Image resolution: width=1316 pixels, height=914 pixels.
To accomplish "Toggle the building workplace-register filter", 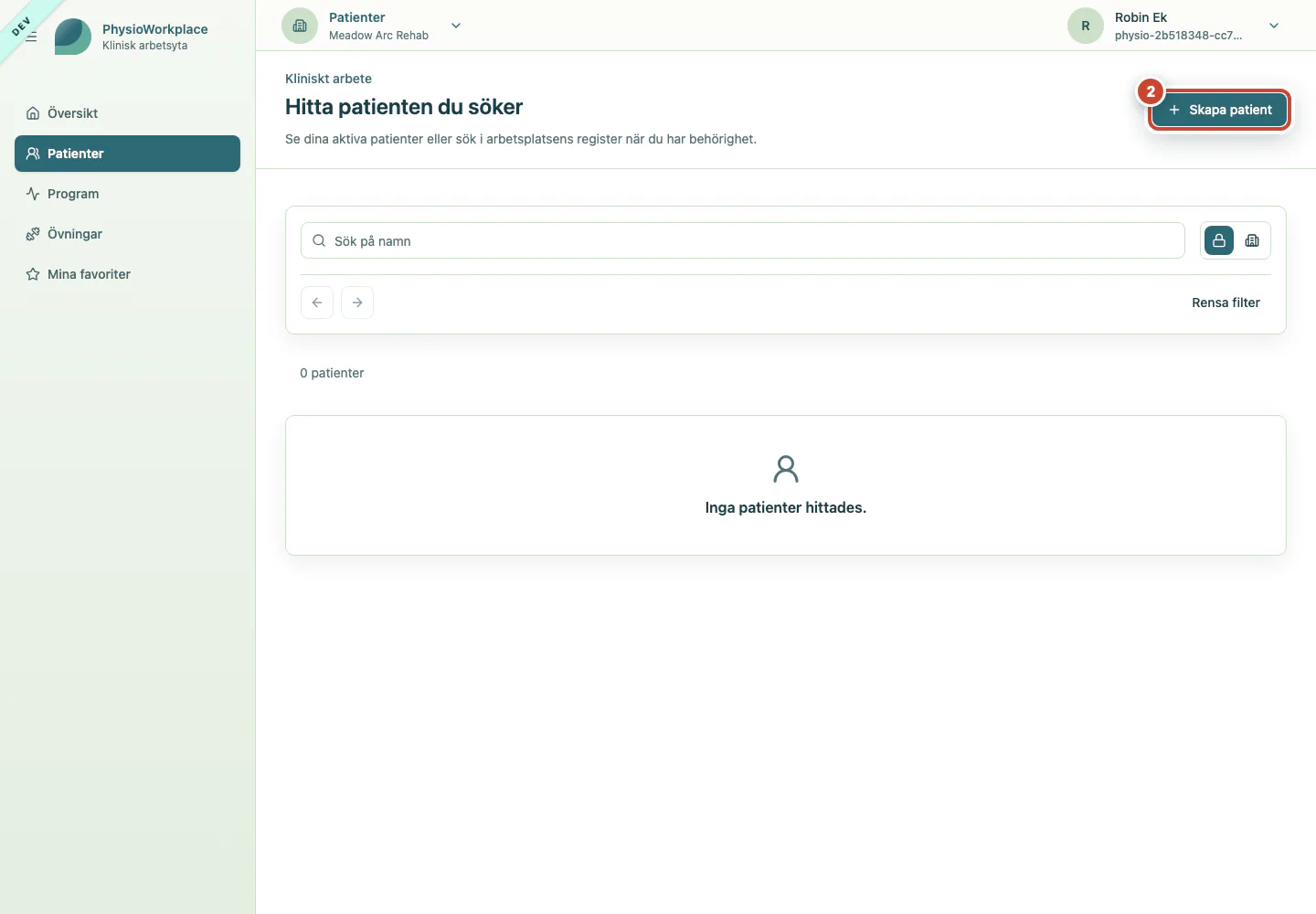I will tap(1252, 240).
